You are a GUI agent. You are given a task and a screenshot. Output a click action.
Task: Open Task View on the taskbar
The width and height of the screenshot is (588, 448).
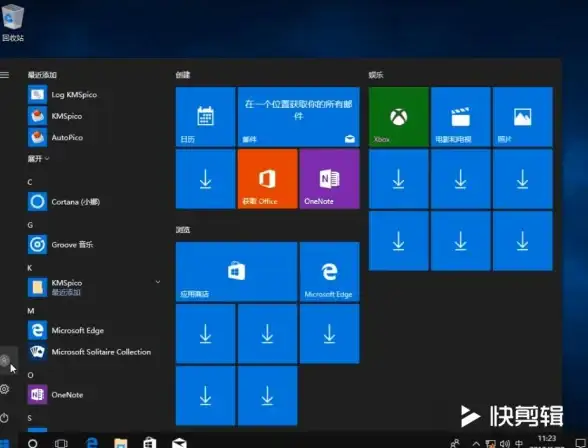[x=61, y=444]
